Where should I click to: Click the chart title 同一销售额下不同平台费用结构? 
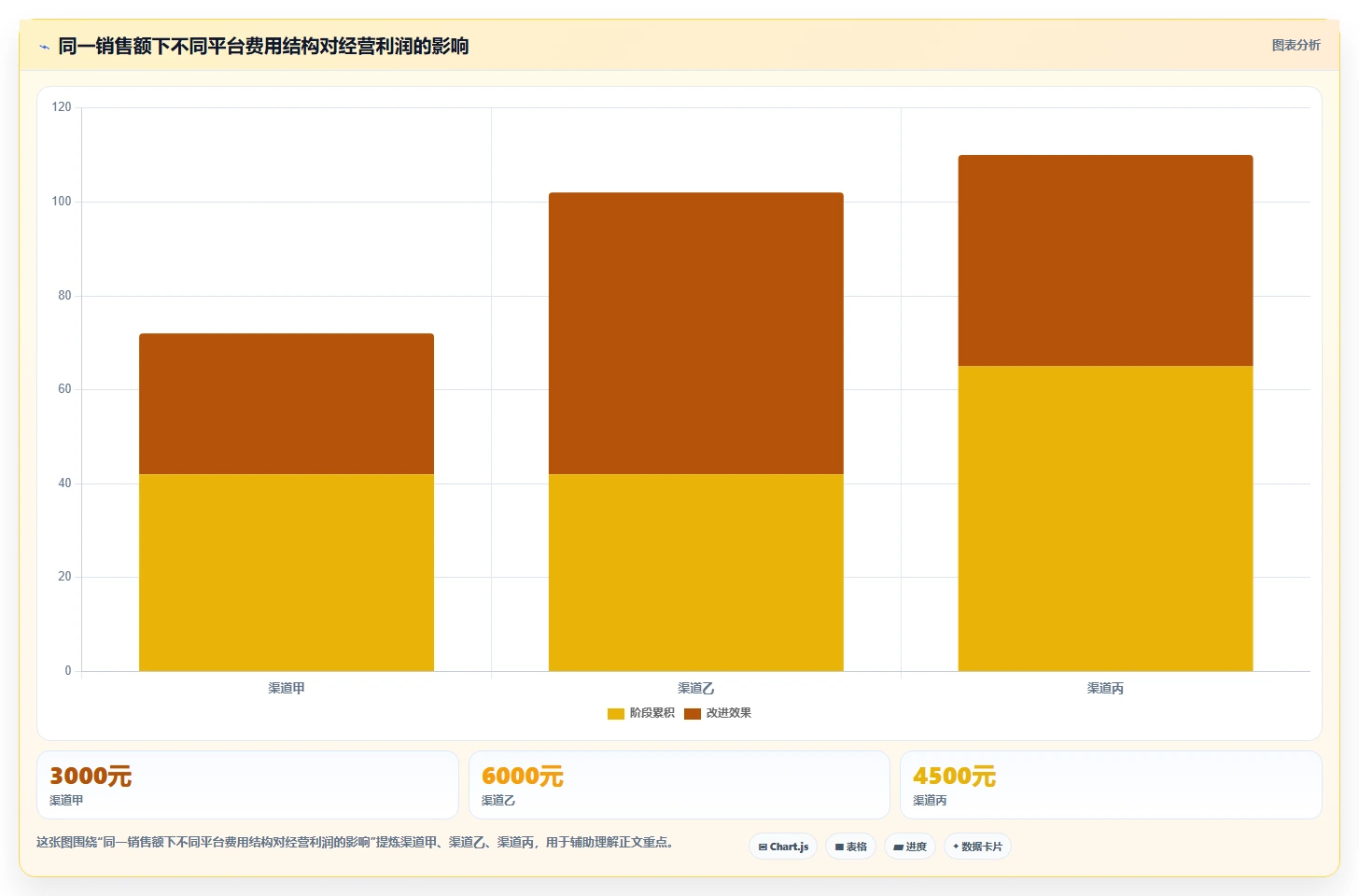click(263, 46)
